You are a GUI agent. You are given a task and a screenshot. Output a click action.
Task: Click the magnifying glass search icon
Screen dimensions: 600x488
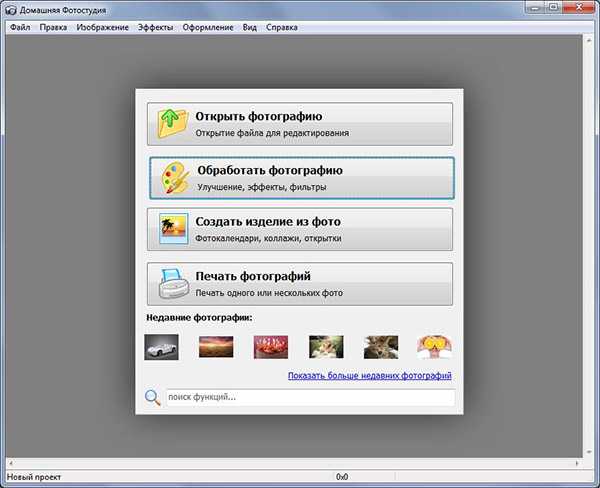click(x=152, y=398)
